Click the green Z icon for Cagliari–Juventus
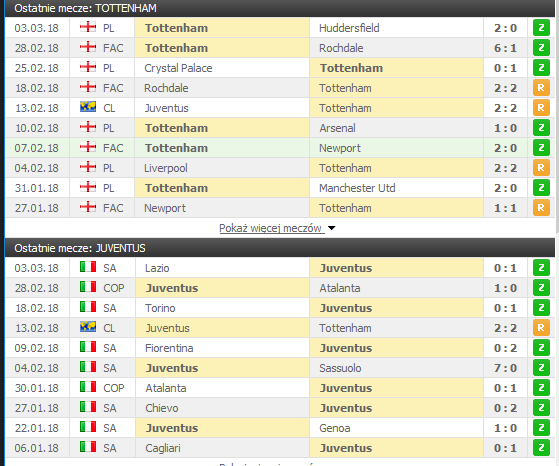 pos(541,447)
